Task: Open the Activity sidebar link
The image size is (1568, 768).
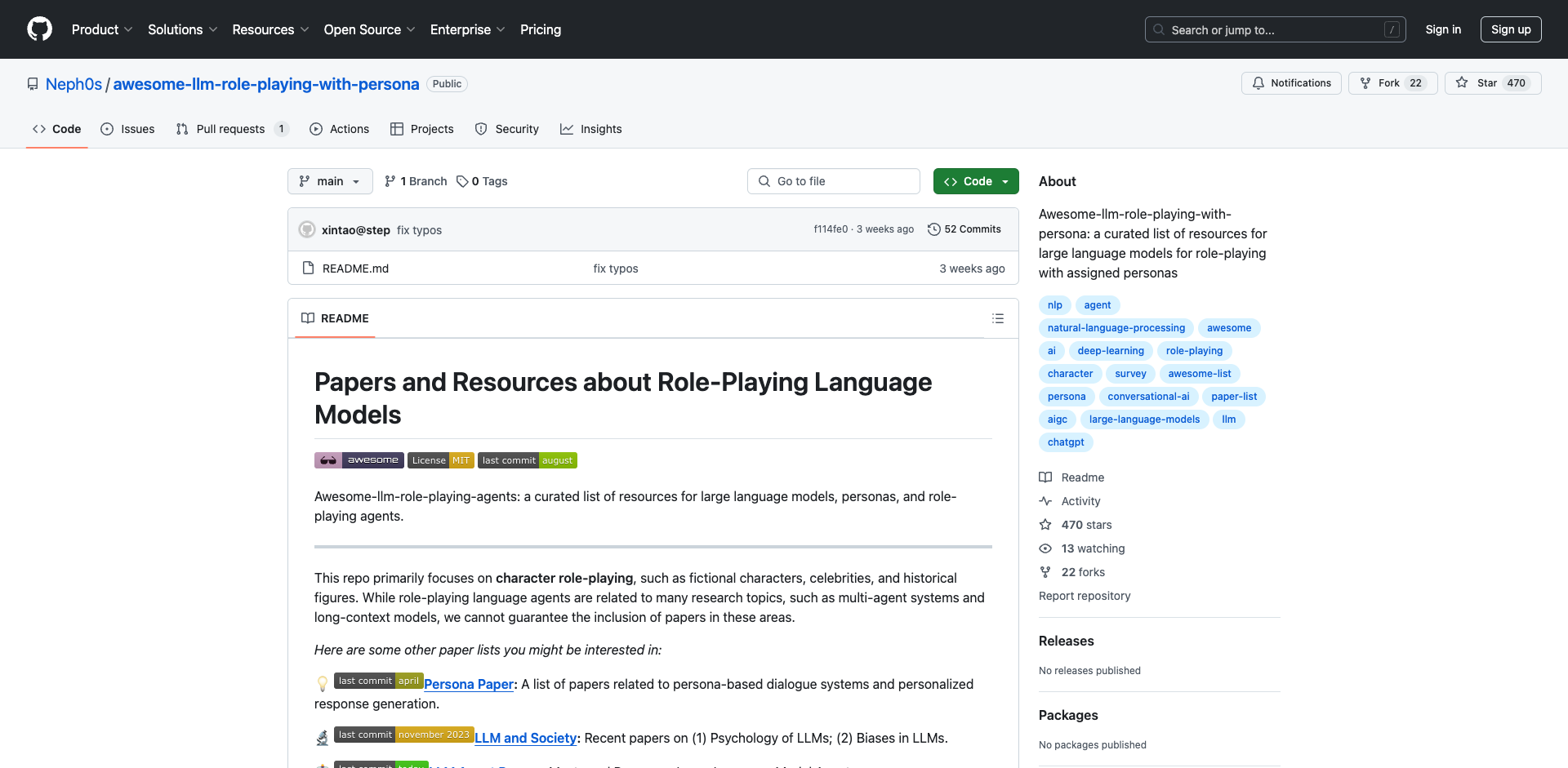Action: coord(1070,501)
